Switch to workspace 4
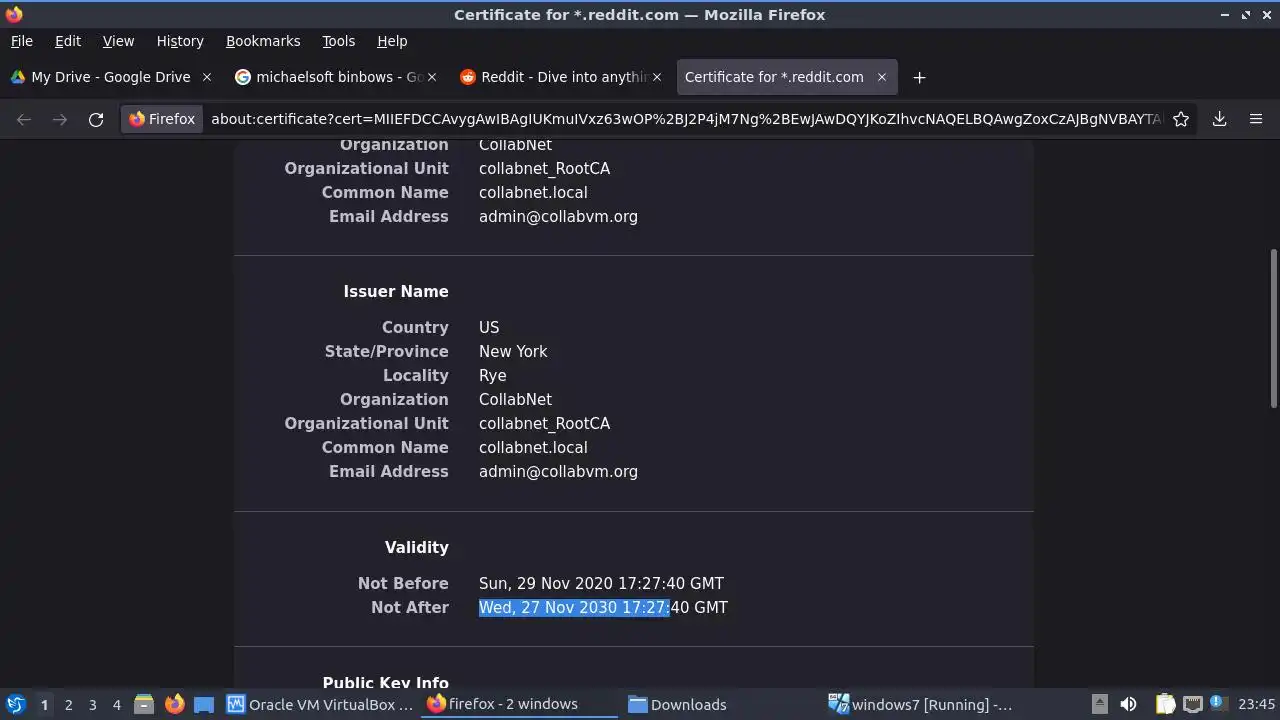Screen dimensions: 1280x720 [116, 704]
